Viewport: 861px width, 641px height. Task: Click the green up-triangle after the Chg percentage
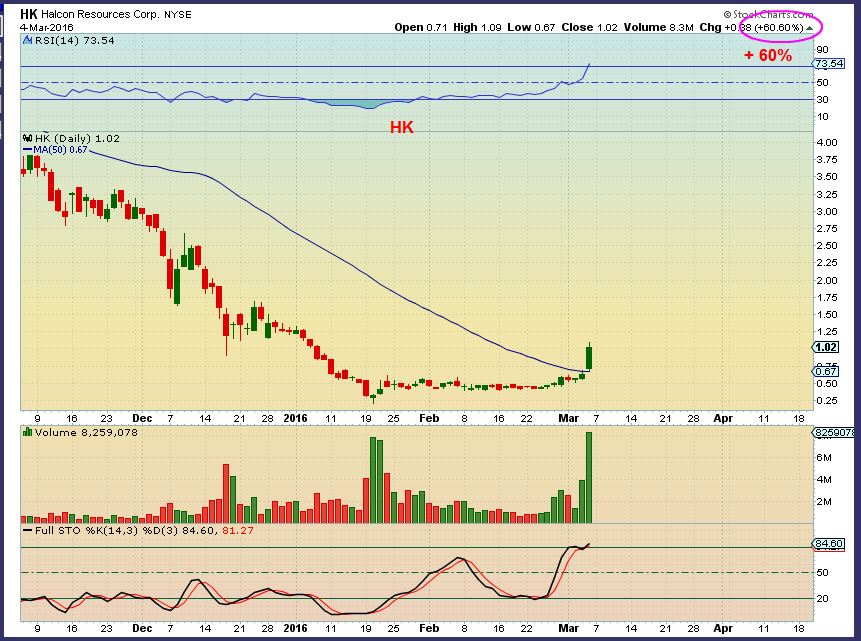pos(809,27)
